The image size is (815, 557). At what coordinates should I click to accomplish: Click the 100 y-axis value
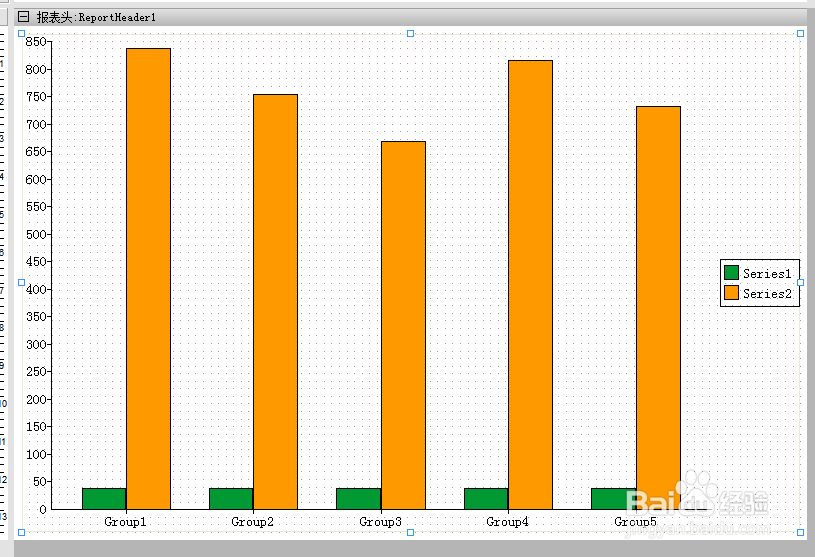point(36,454)
